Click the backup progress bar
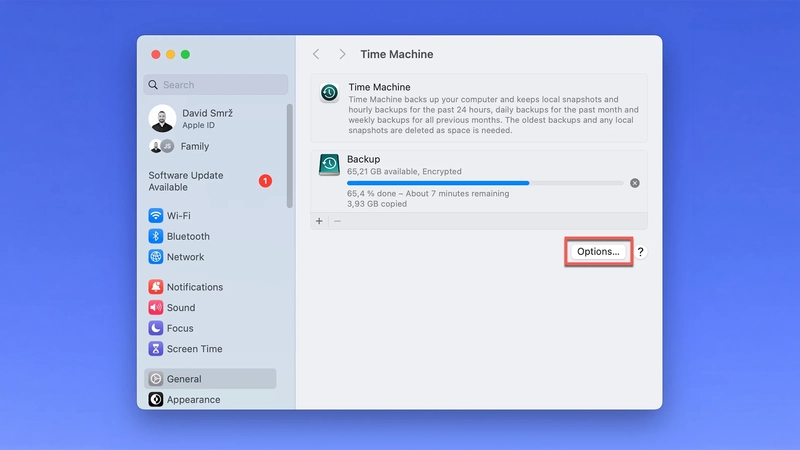 pyautogui.click(x=485, y=183)
